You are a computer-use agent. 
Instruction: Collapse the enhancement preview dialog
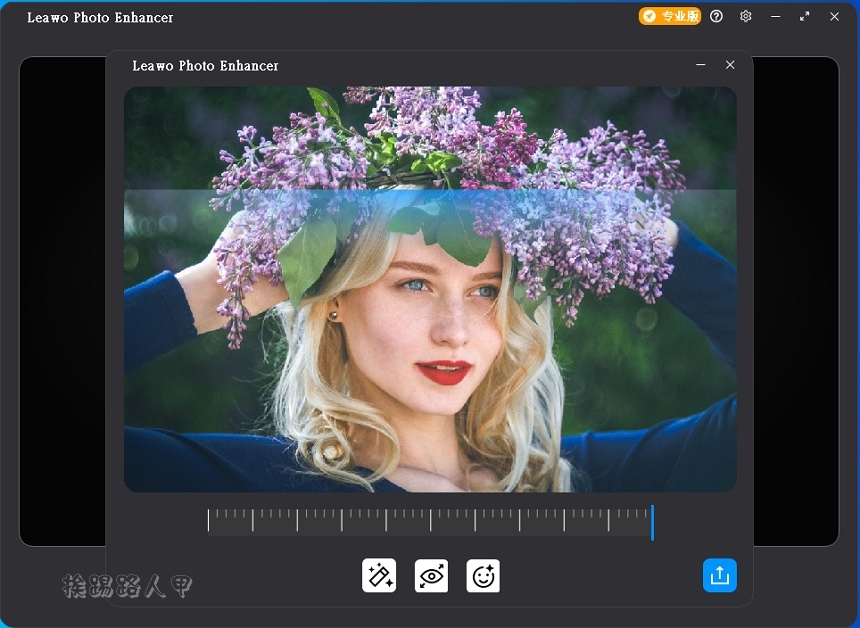(701, 64)
